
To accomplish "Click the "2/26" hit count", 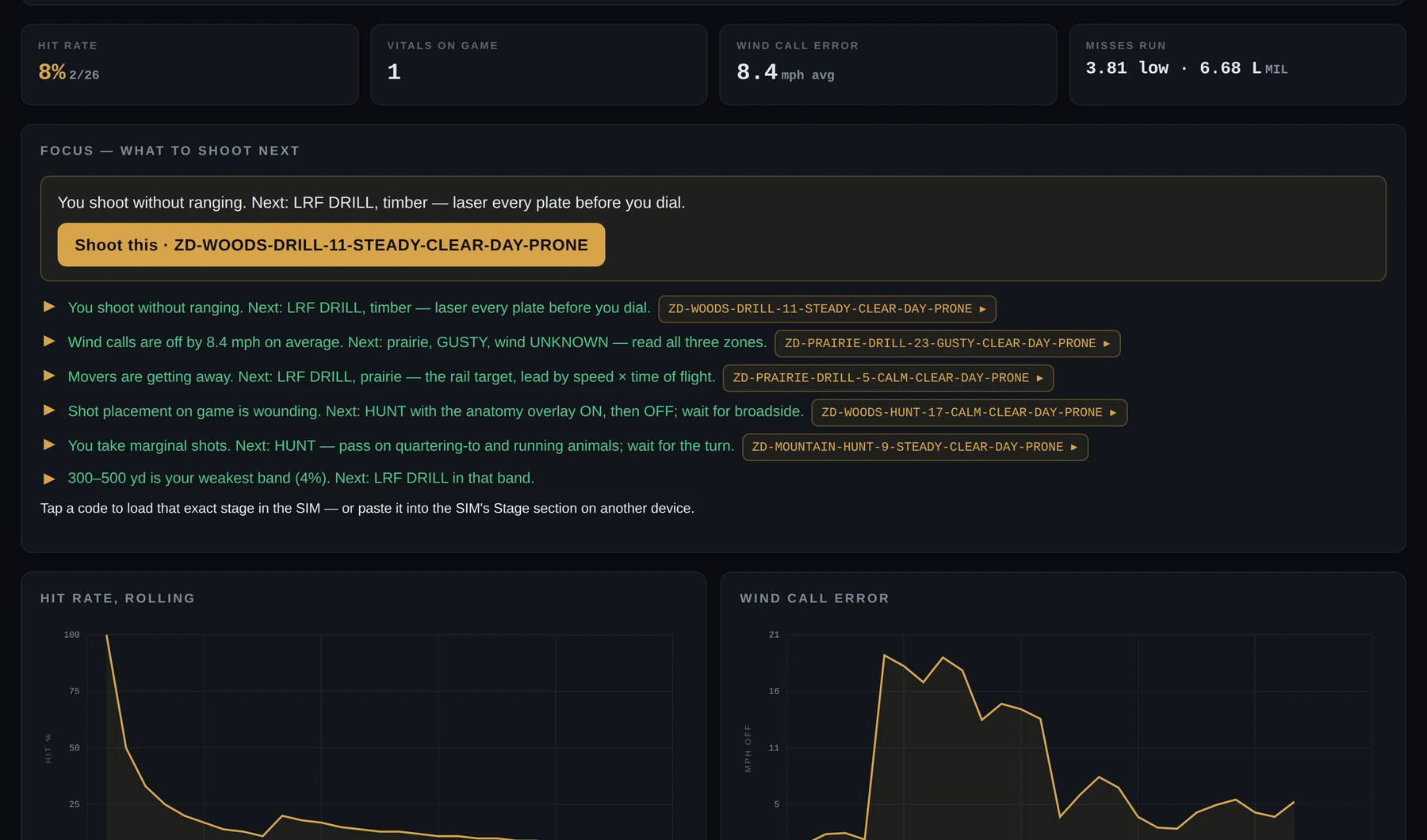I will [84, 75].
